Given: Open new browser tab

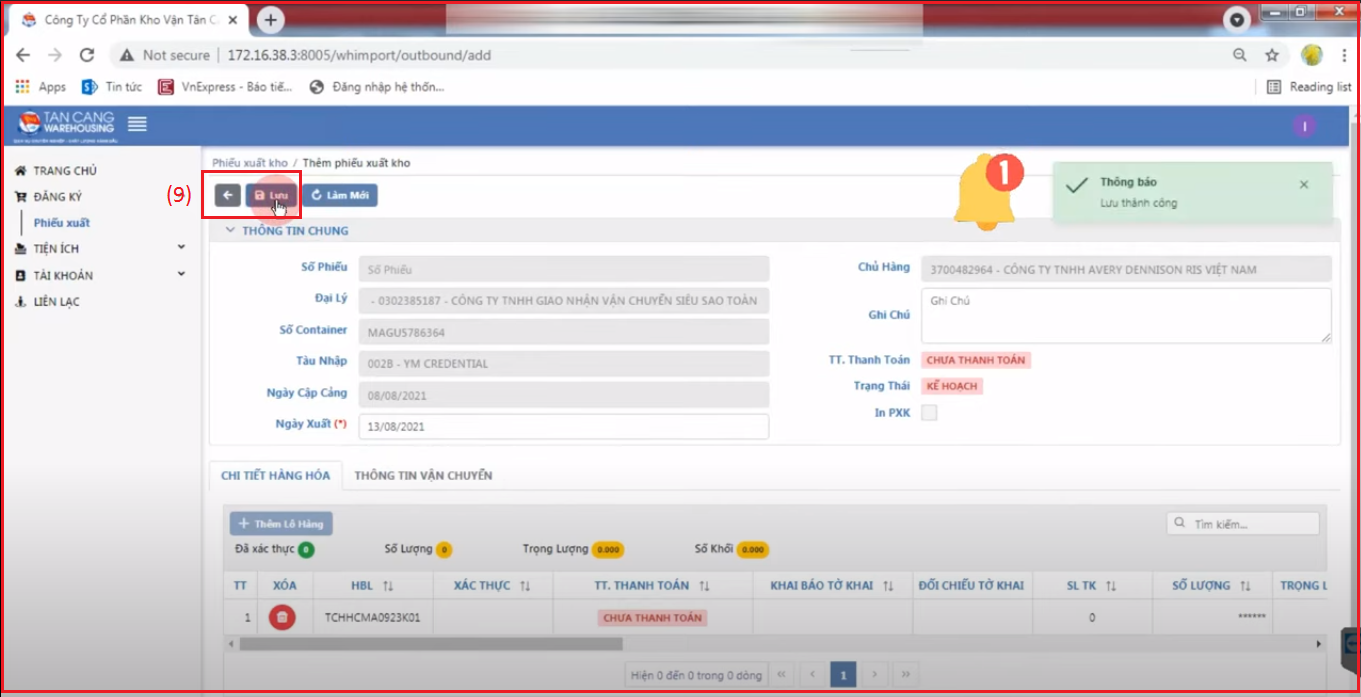Looking at the screenshot, I should (x=270, y=20).
